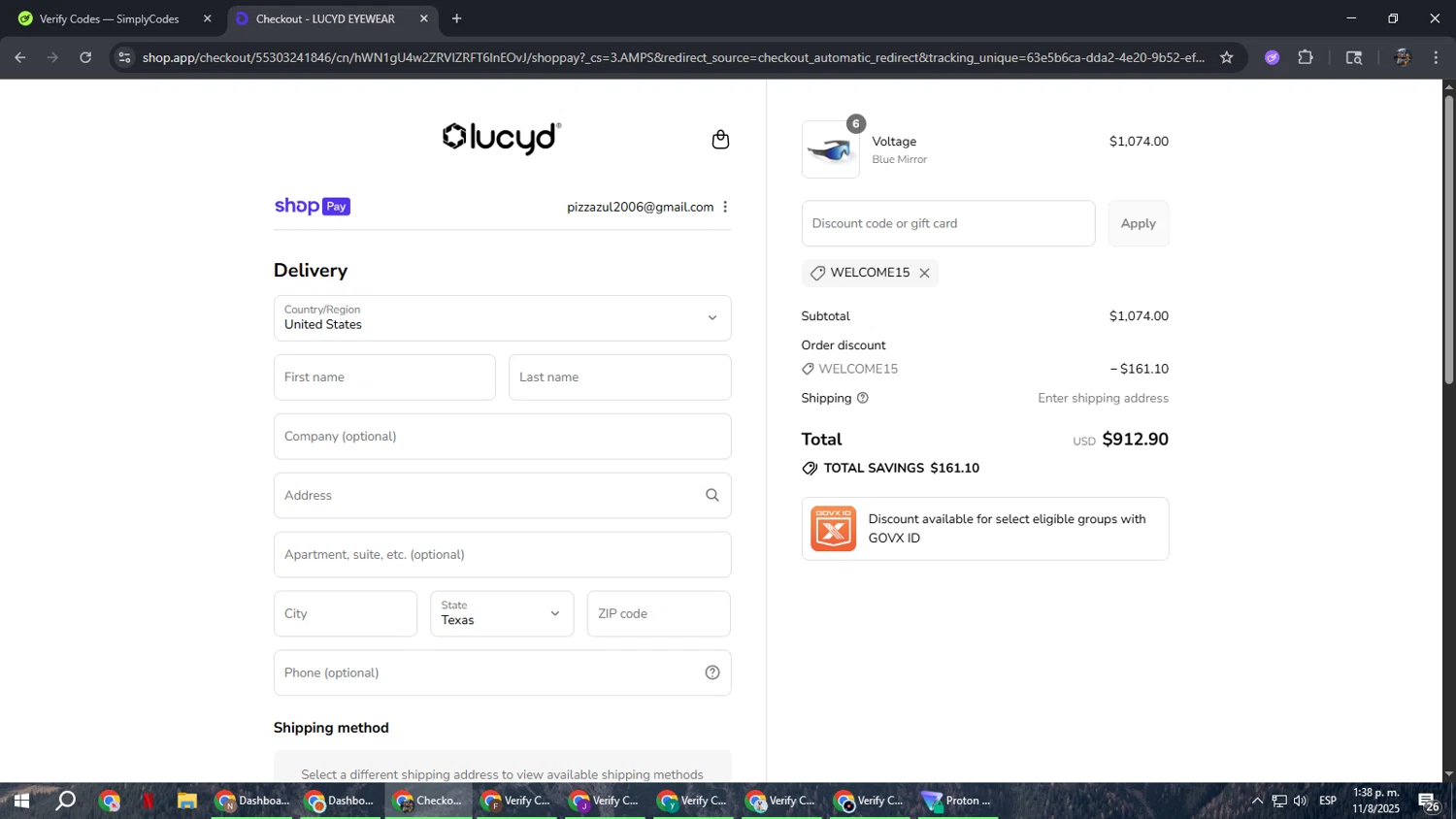Click the pizzazul2006@gmail.com email

tap(640, 207)
